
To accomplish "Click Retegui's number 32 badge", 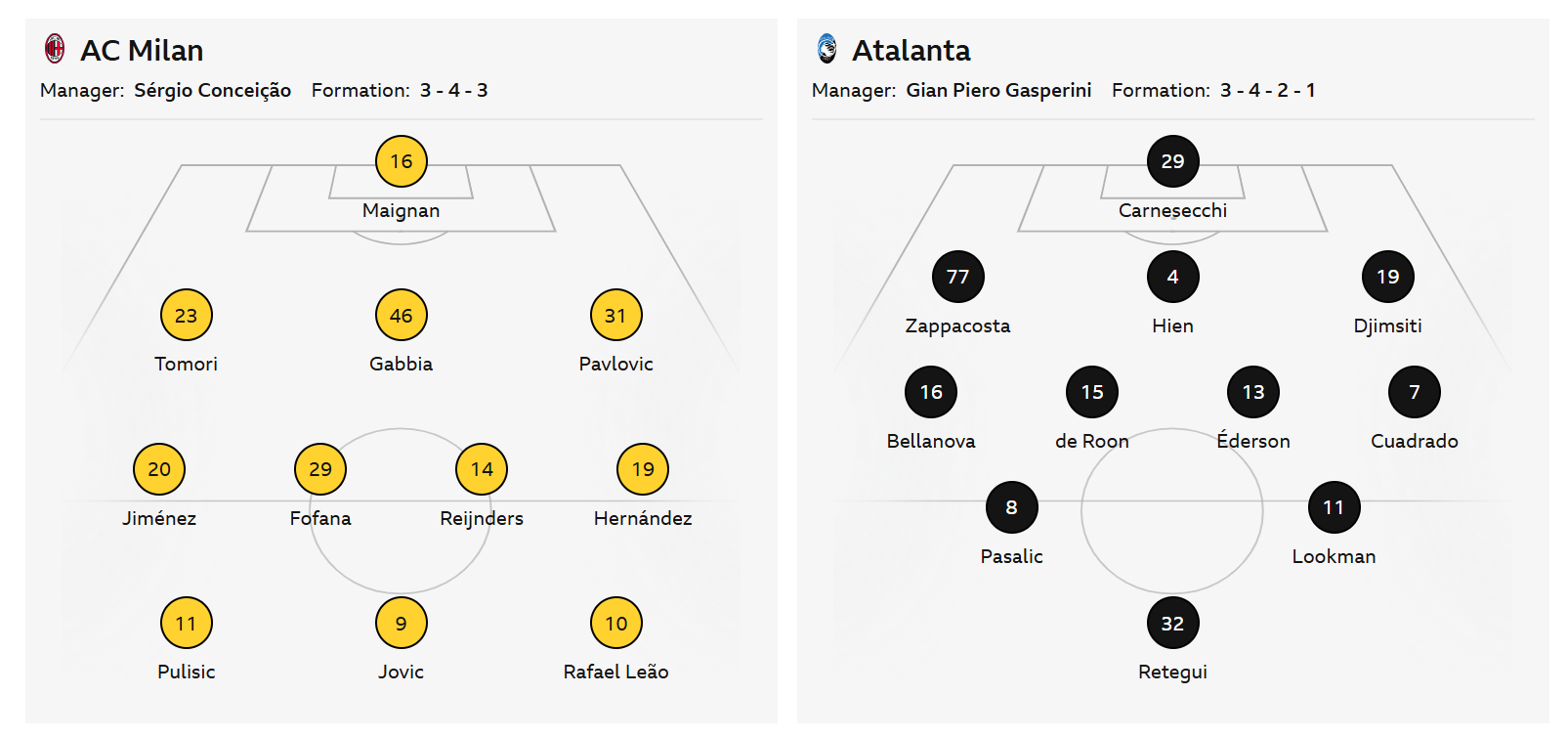I will point(1172,623).
